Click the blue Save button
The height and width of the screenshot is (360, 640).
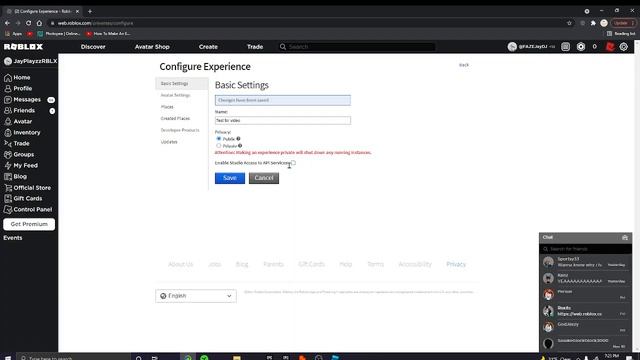point(230,178)
